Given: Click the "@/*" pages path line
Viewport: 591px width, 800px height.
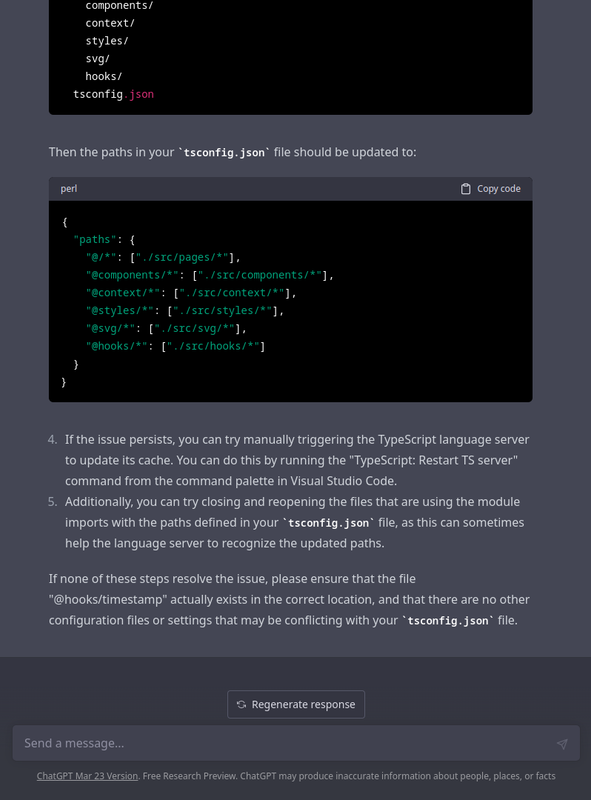Looking at the screenshot, I should 163,257.
